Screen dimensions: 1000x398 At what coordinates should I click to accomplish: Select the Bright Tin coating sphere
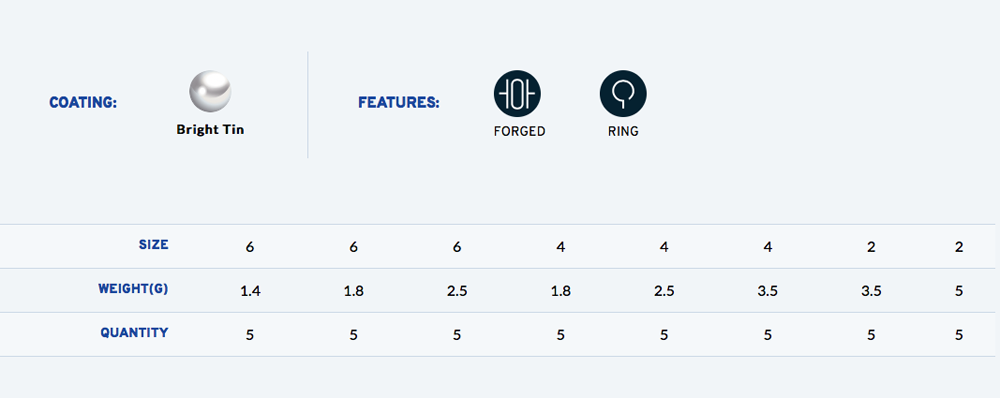tap(210, 92)
